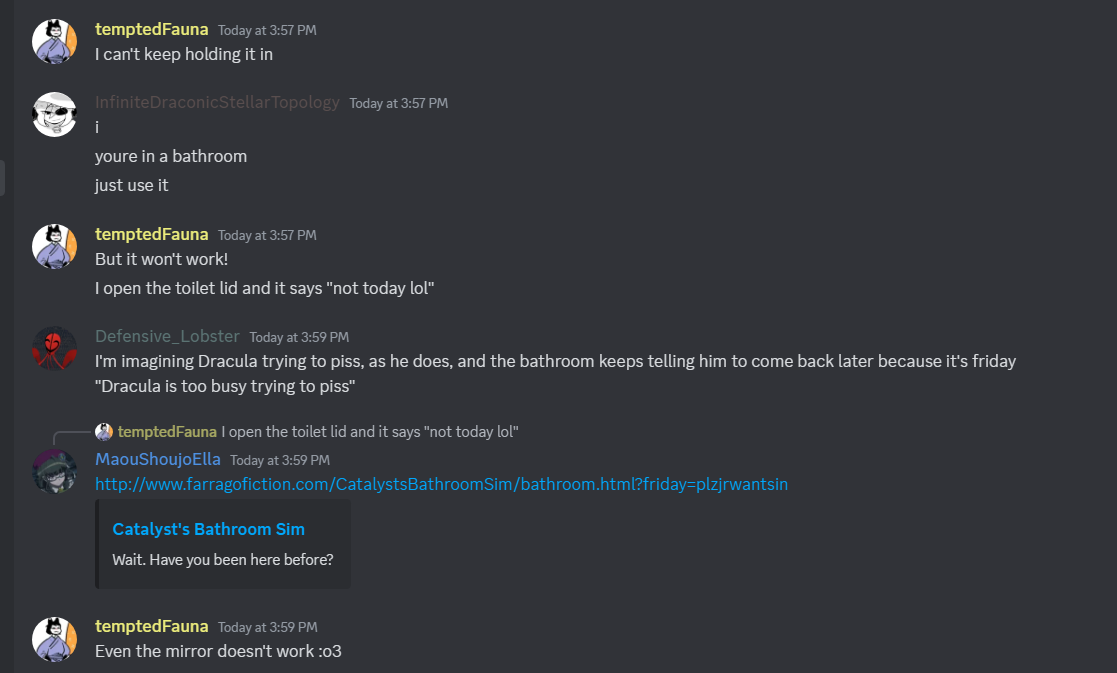Open Defensive_Lobster's red avatar

pyautogui.click(x=54, y=348)
